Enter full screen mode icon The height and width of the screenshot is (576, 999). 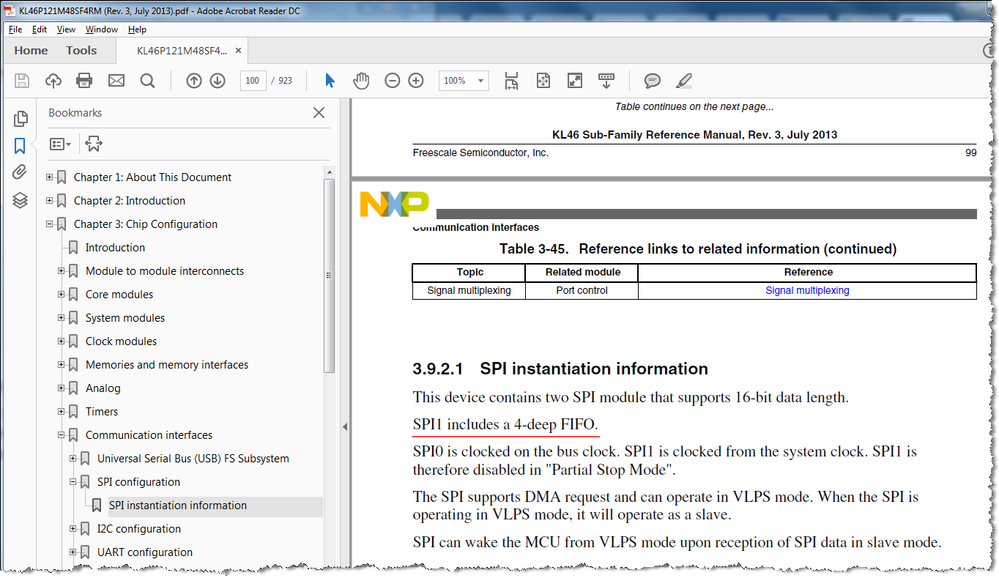tap(575, 81)
